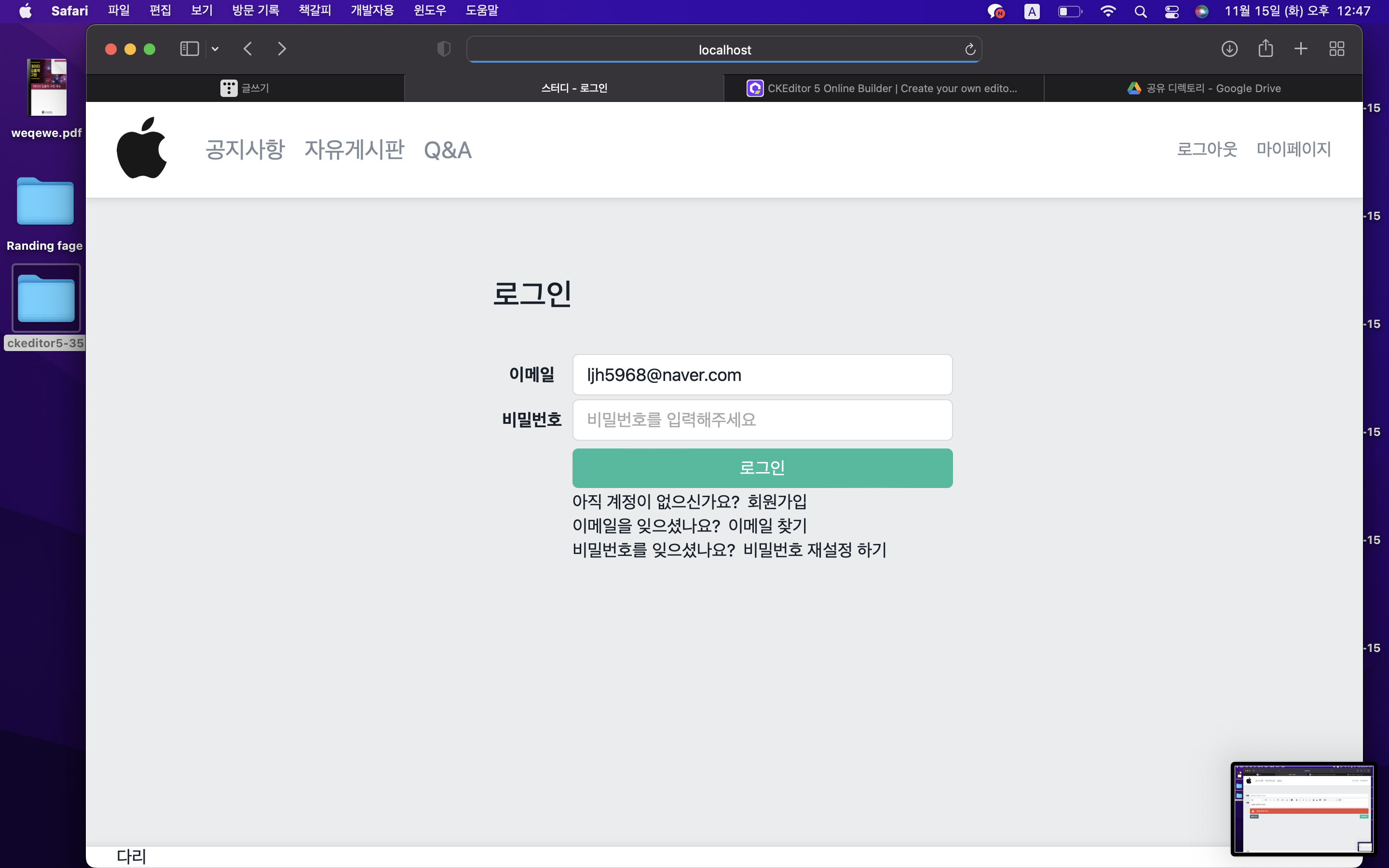Viewport: 1389px width, 868px height.
Task: Go forward with the forward arrow
Action: pos(281,49)
